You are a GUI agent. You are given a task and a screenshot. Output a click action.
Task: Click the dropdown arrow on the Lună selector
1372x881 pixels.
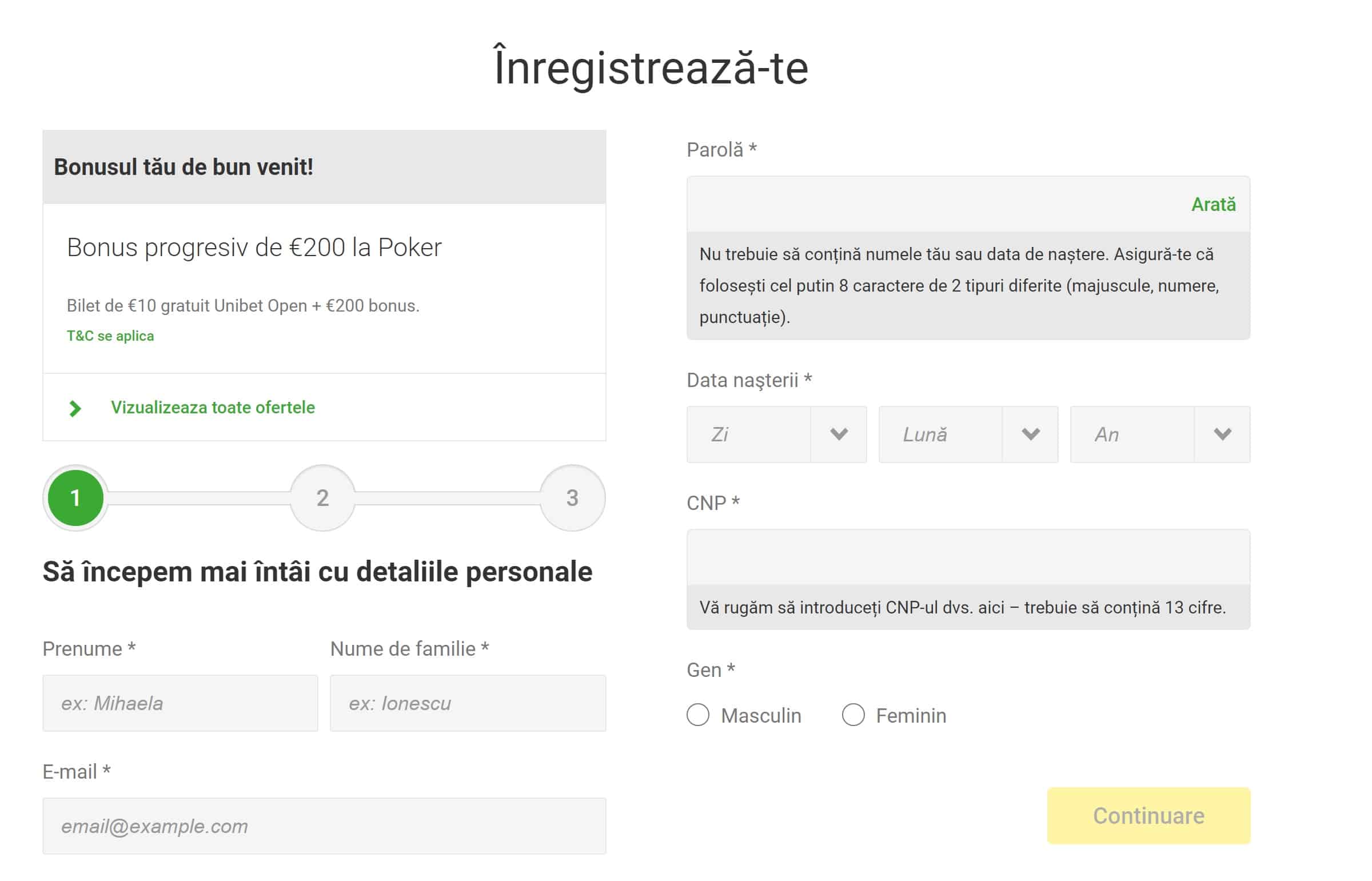pos(1031,434)
